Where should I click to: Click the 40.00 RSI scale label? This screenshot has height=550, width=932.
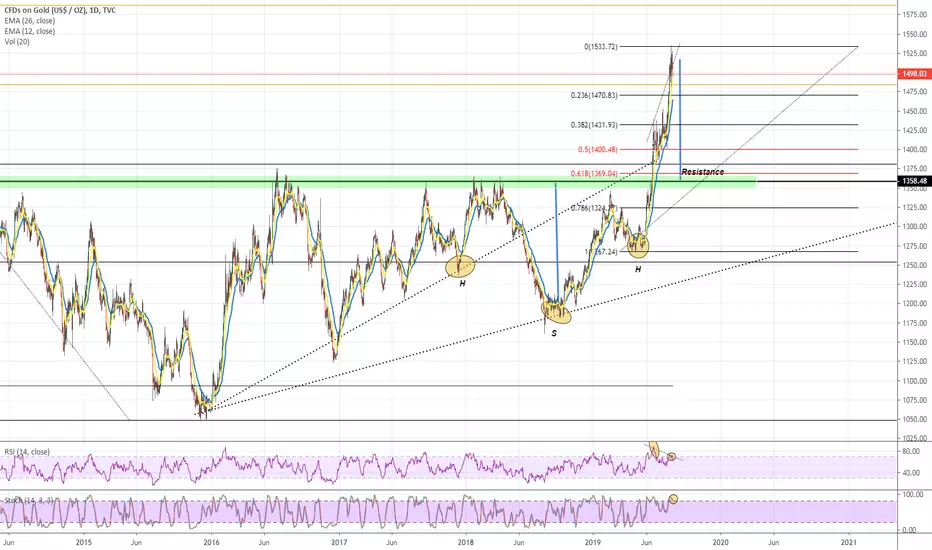[911, 473]
